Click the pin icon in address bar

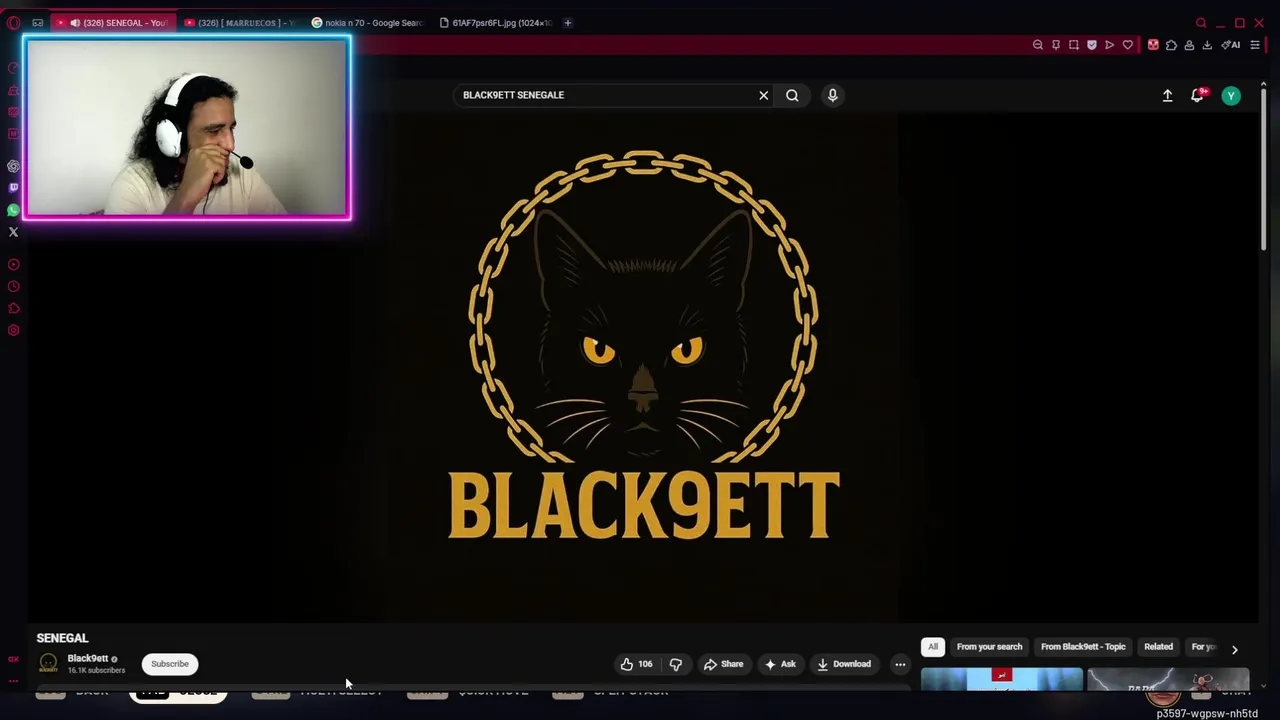point(1056,45)
